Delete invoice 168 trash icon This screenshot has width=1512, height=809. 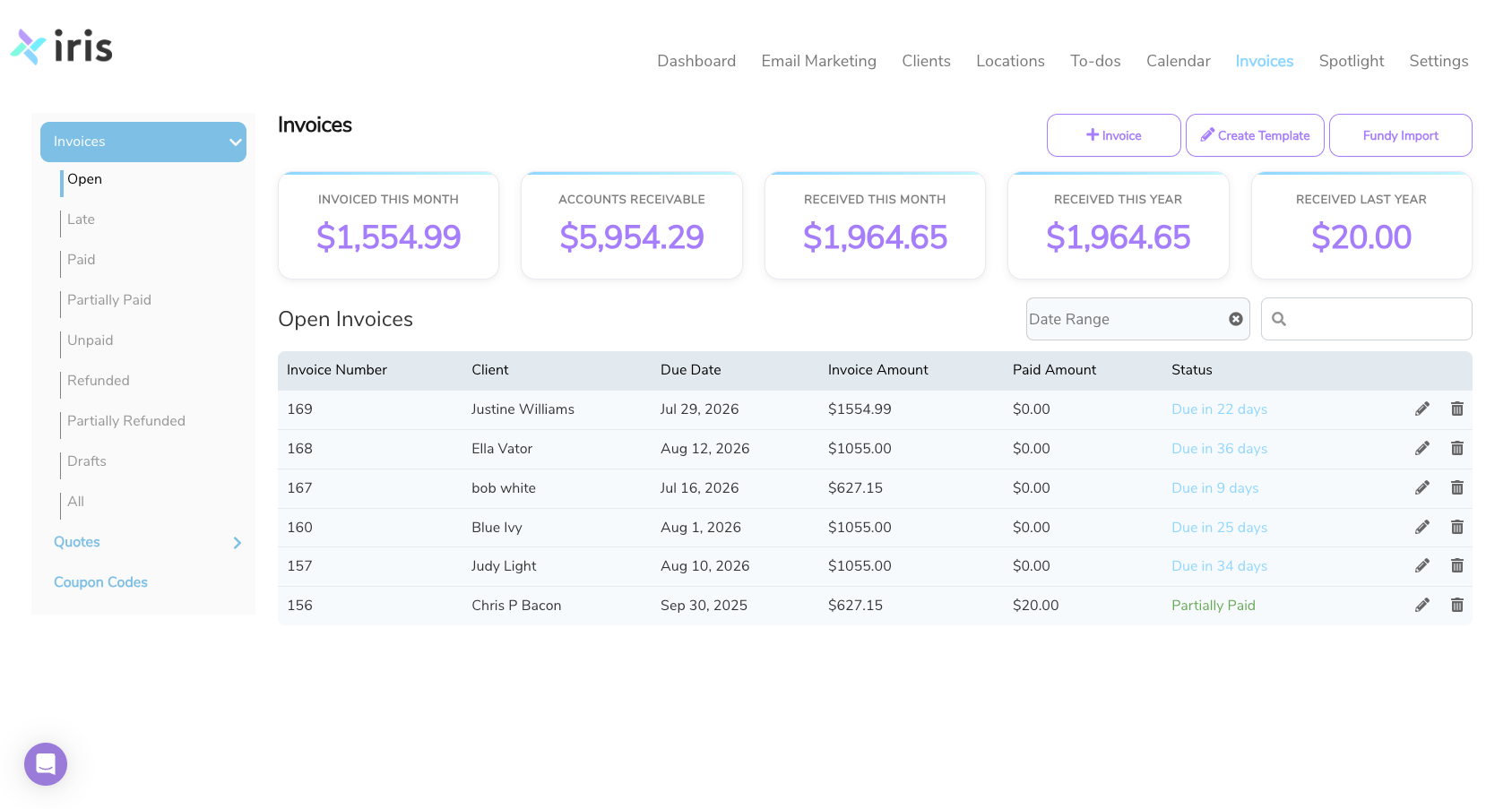(1457, 449)
